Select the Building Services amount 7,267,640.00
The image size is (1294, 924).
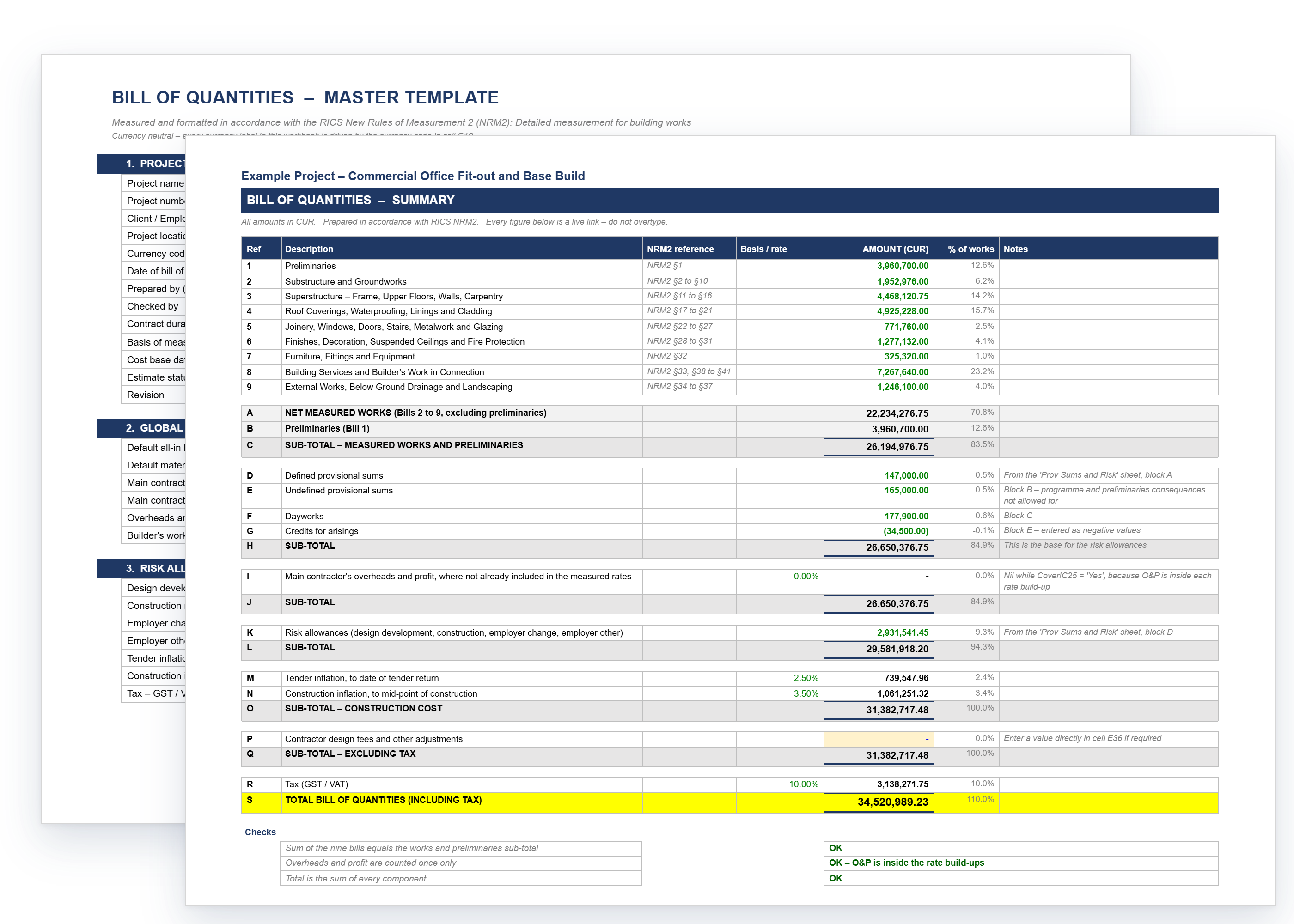[x=878, y=372]
